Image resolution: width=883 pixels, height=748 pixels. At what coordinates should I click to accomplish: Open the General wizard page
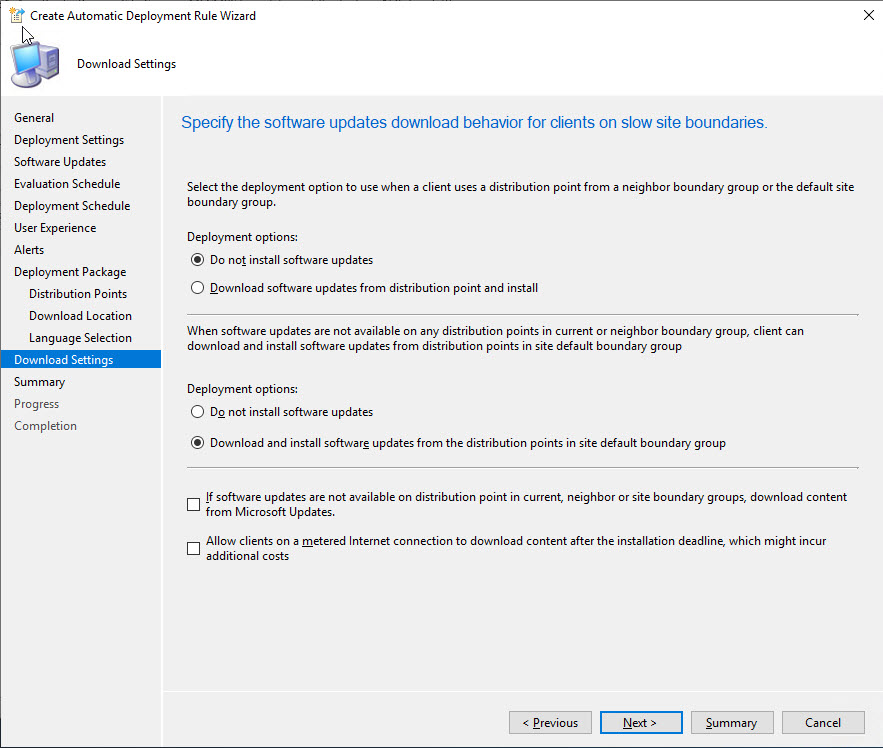(34, 118)
